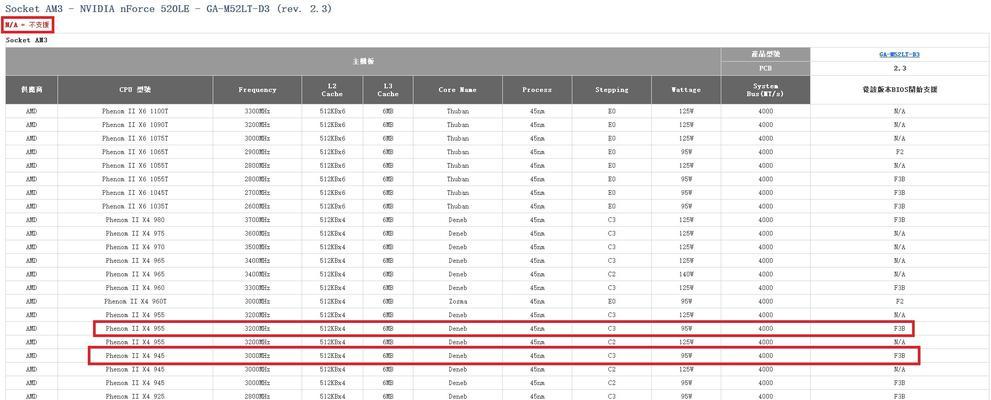Click the L2 Cache column header

[332, 90]
